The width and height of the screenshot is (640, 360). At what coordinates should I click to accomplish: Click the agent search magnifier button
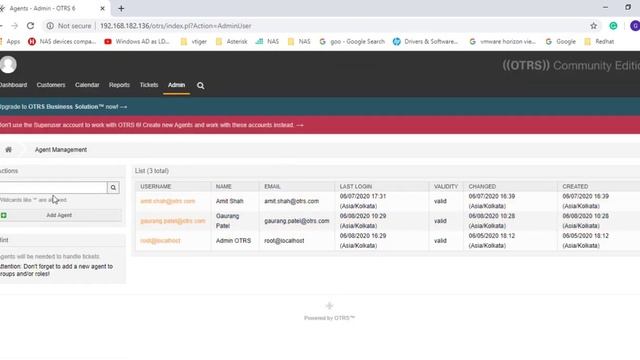[113, 187]
